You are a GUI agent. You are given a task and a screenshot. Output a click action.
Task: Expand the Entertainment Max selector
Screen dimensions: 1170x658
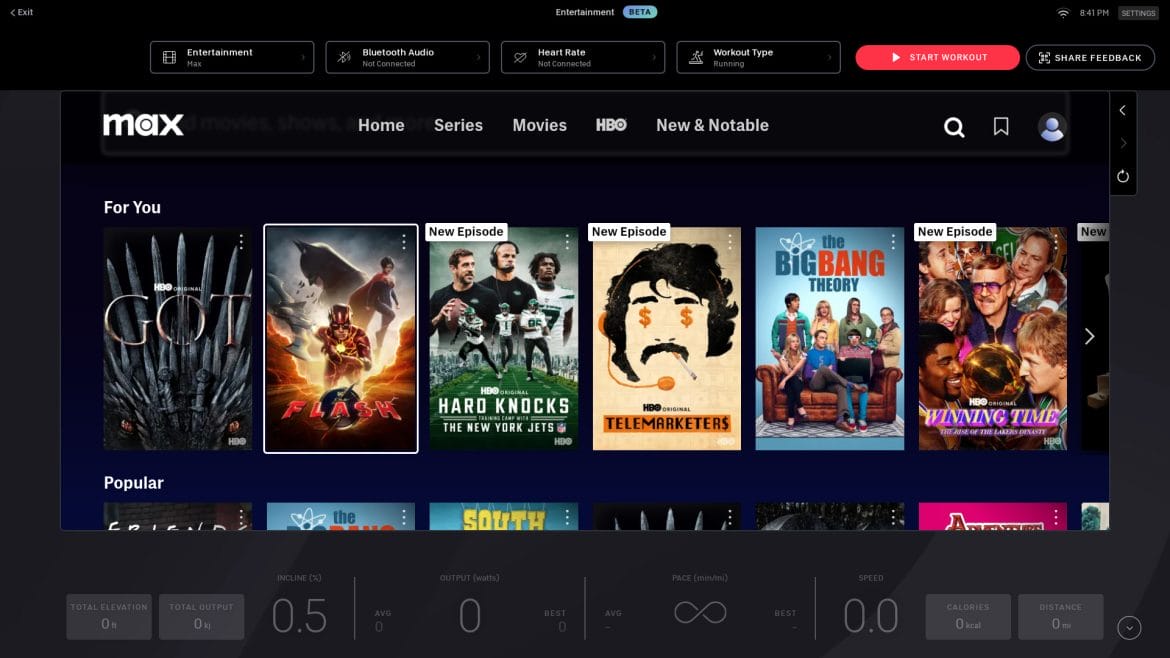pyautogui.click(x=232, y=57)
